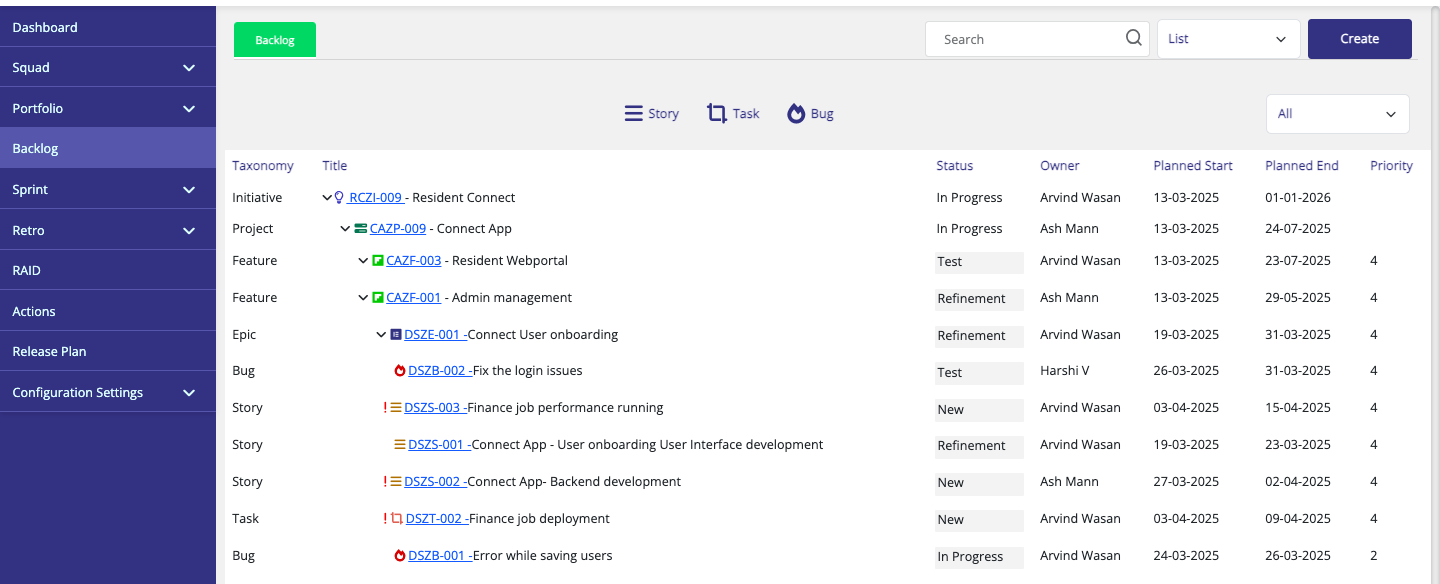The width and height of the screenshot is (1440, 584).
Task: Collapse the CAZF-001 Admin management feature
Action: click(x=363, y=298)
